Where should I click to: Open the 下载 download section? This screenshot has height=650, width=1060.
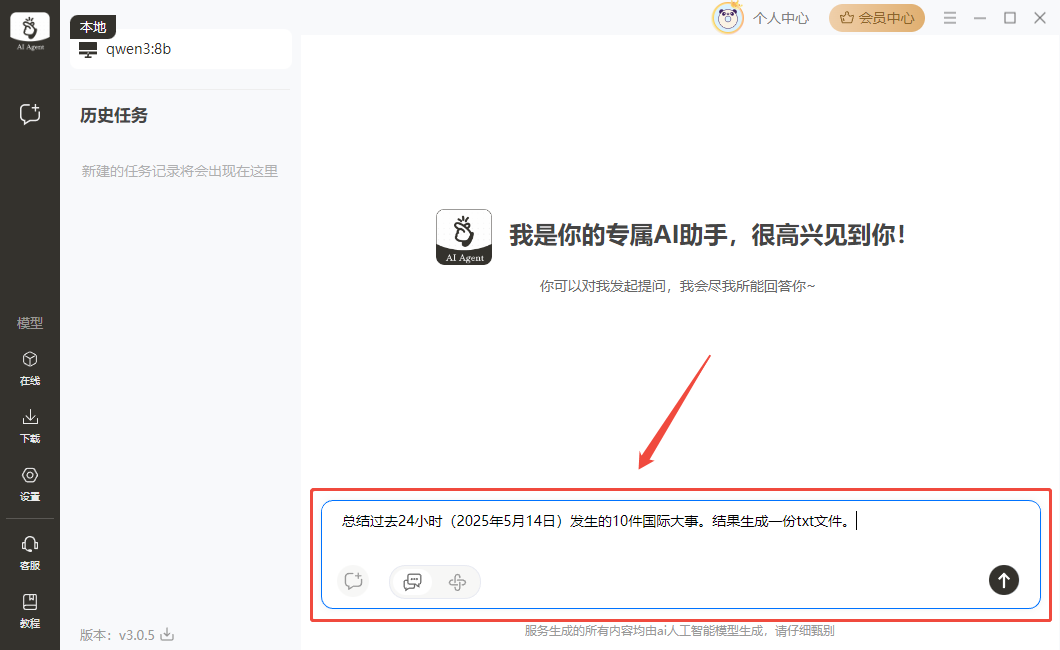[x=30, y=425]
